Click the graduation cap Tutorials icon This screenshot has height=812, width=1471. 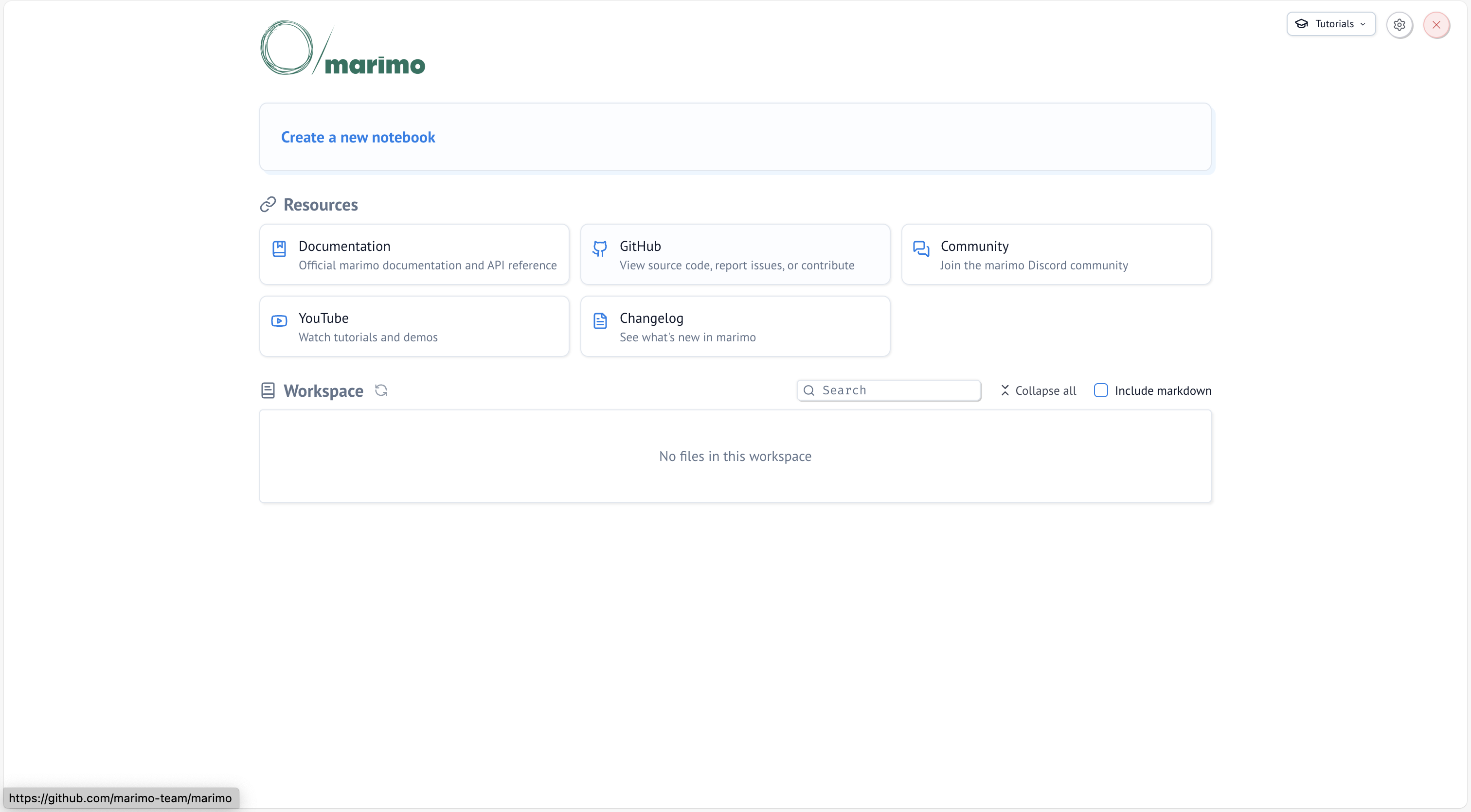[x=1301, y=24]
